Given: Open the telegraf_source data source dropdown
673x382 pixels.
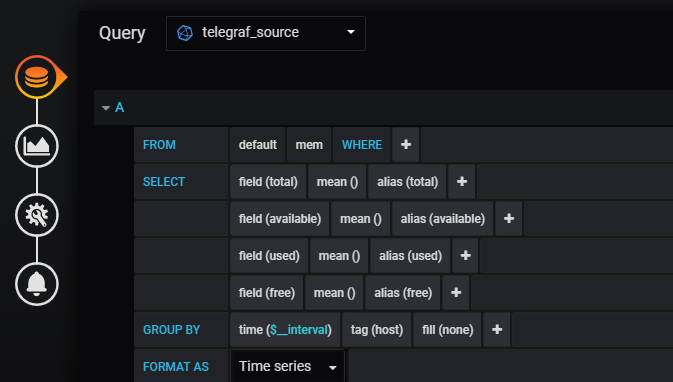Looking at the screenshot, I should pos(266,33).
